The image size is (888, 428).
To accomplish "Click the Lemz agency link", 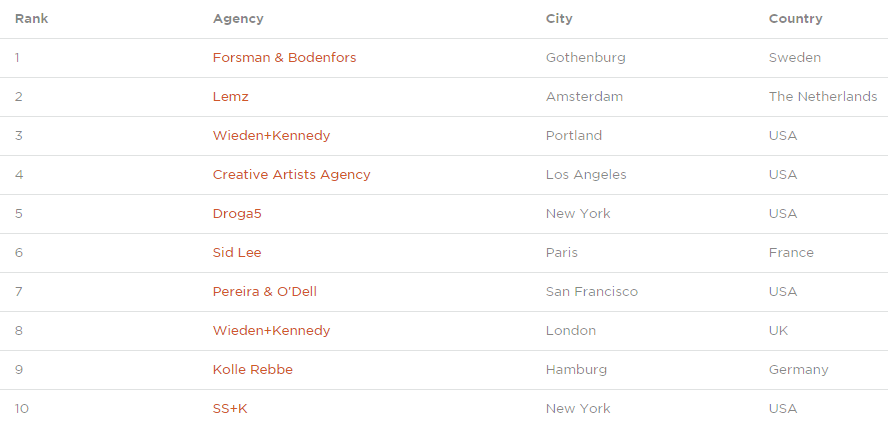I will [230, 97].
